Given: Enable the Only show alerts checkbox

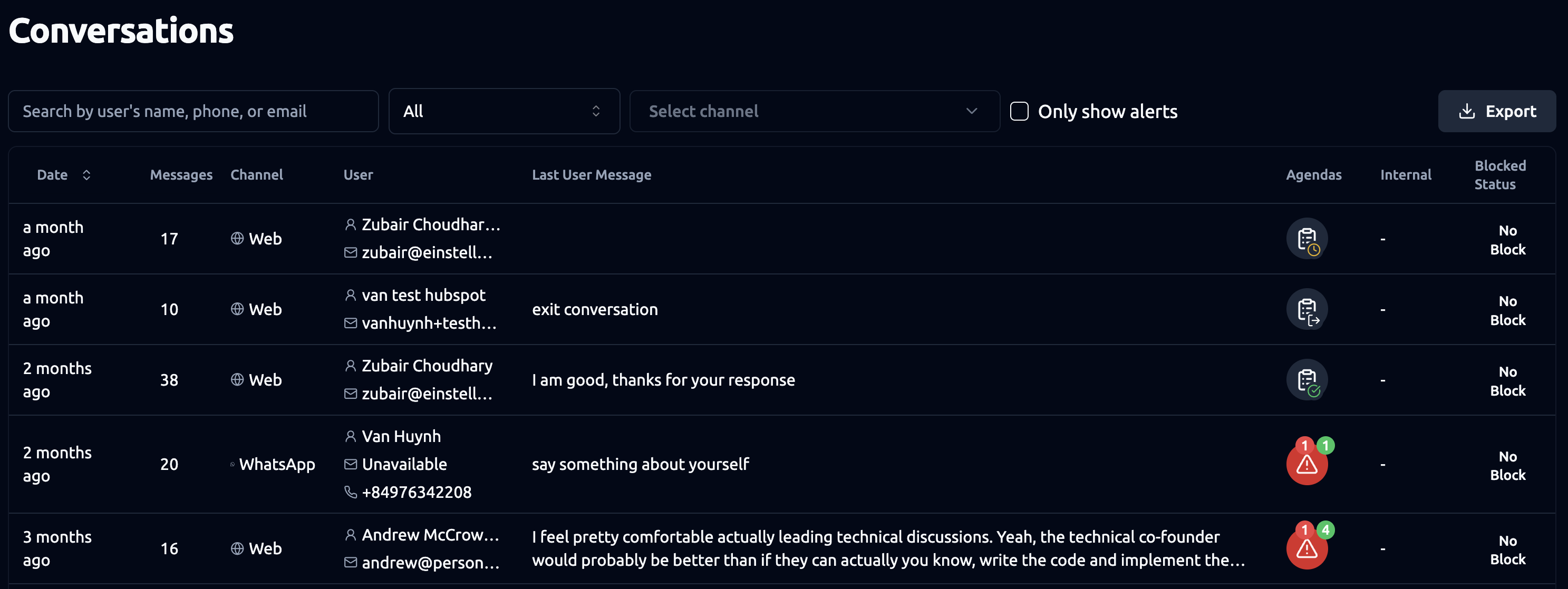Looking at the screenshot, I should (x=1020, y=111).
